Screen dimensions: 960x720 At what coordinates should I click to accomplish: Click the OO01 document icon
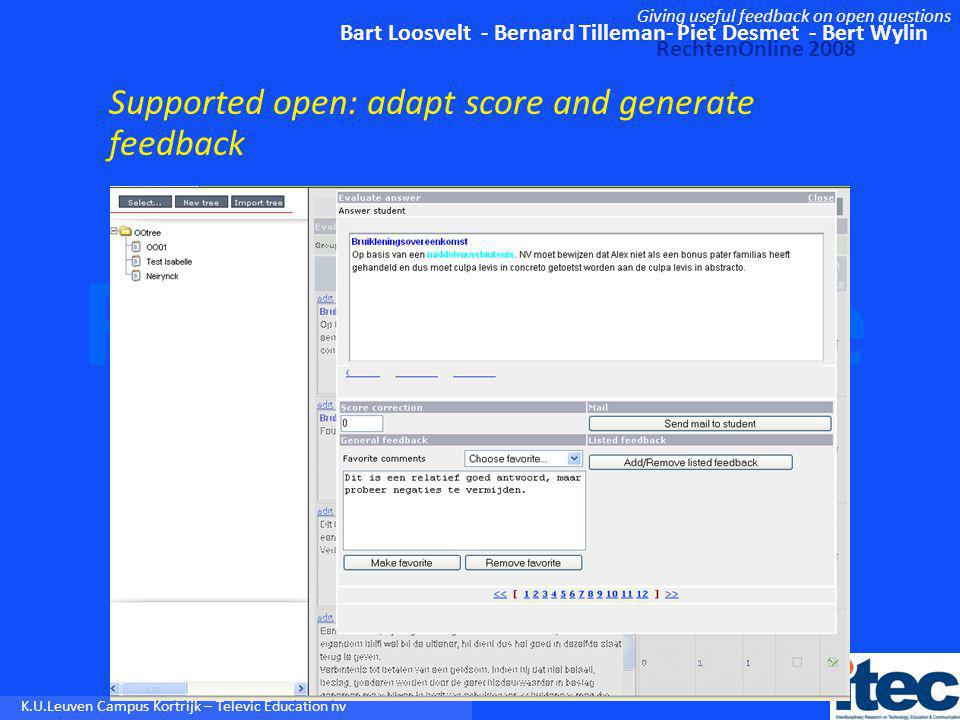(x=136, y=247)
